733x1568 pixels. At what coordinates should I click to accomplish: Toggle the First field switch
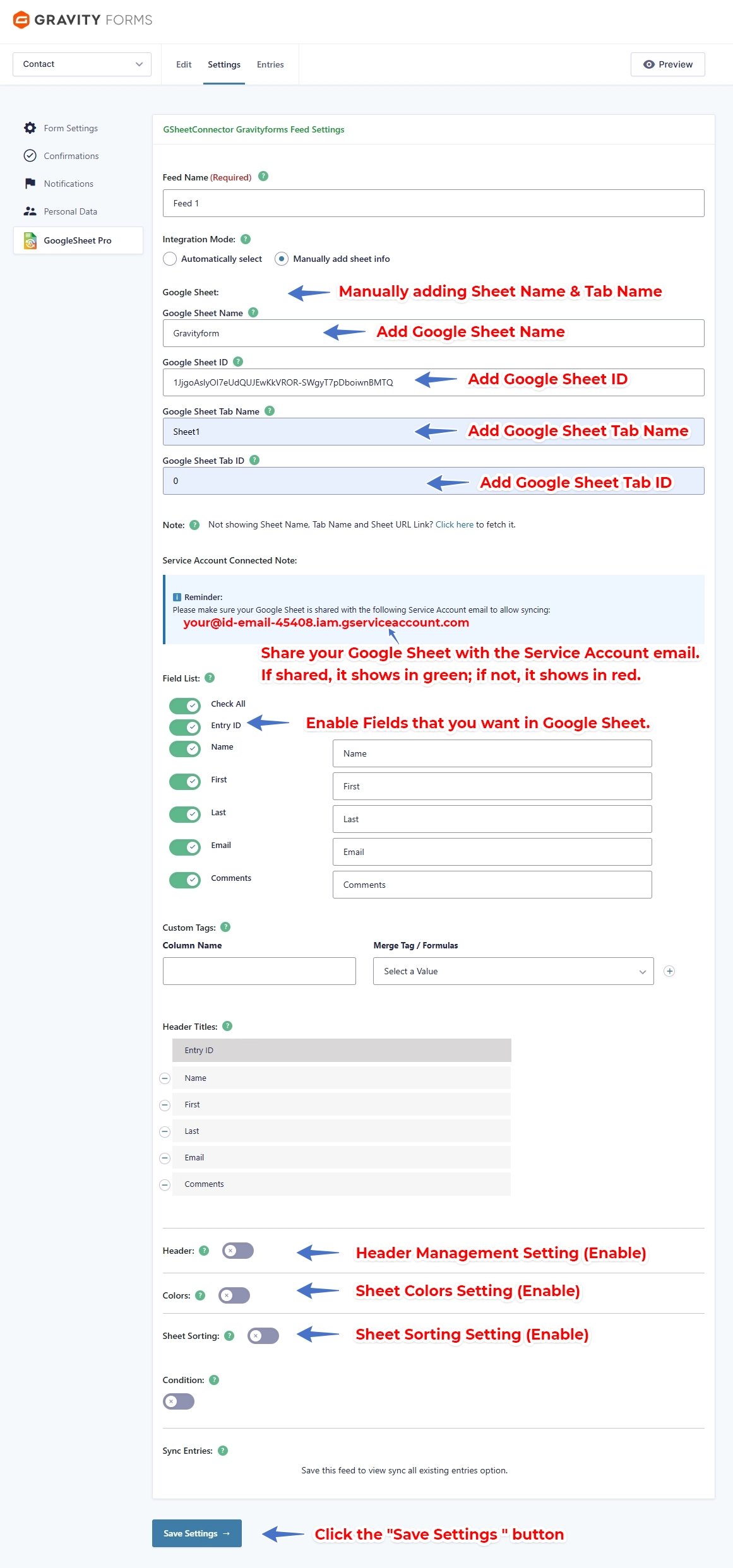click(185, 781)
